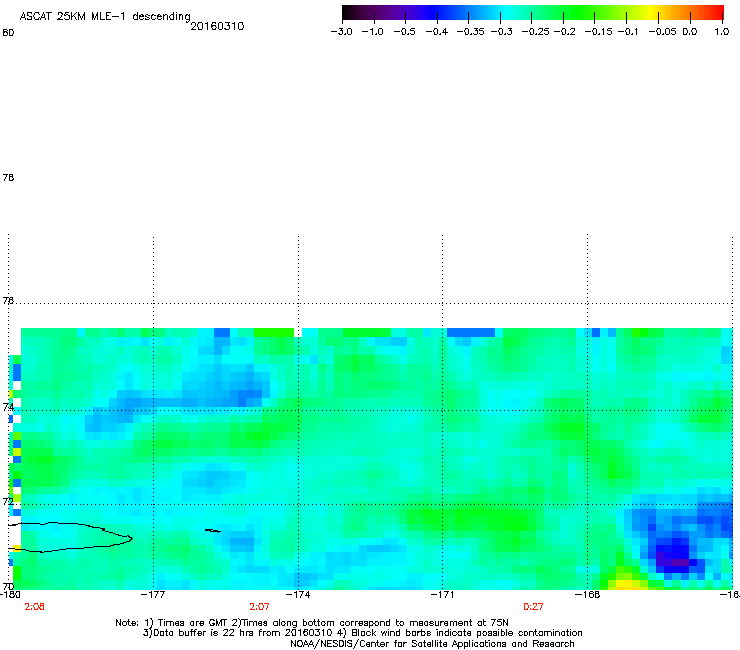Screen dimensions: 740x650
Task: Select the -0.25 color scale label
Action: coord(535,32)
